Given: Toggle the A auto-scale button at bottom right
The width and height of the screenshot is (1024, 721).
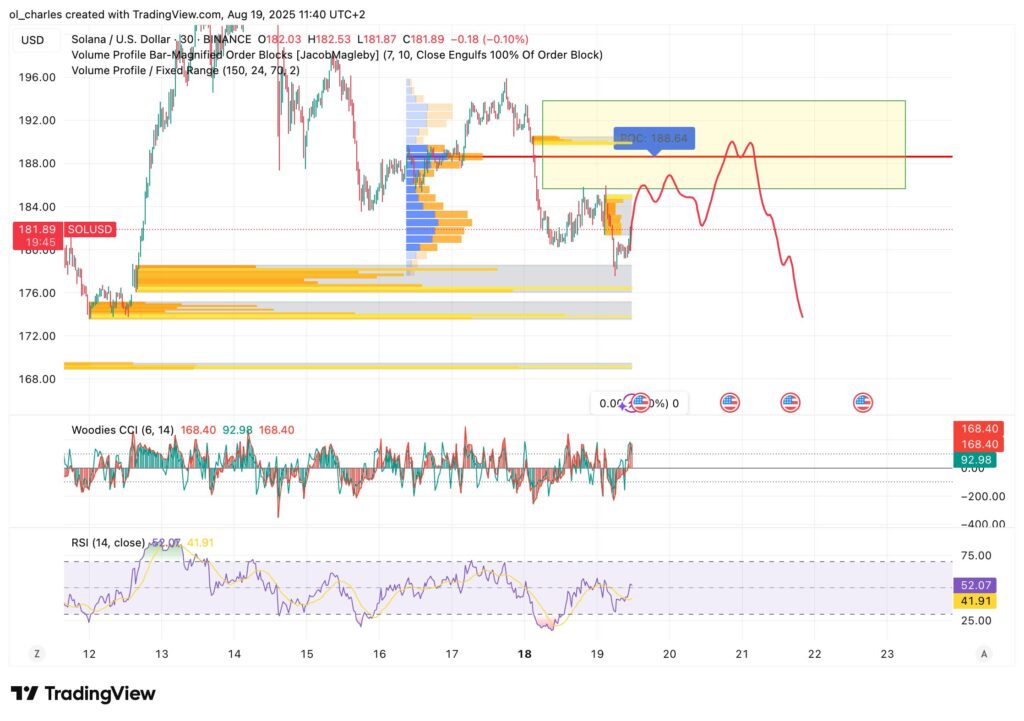Looking at the screenshot, I should (x=984, y=653).
